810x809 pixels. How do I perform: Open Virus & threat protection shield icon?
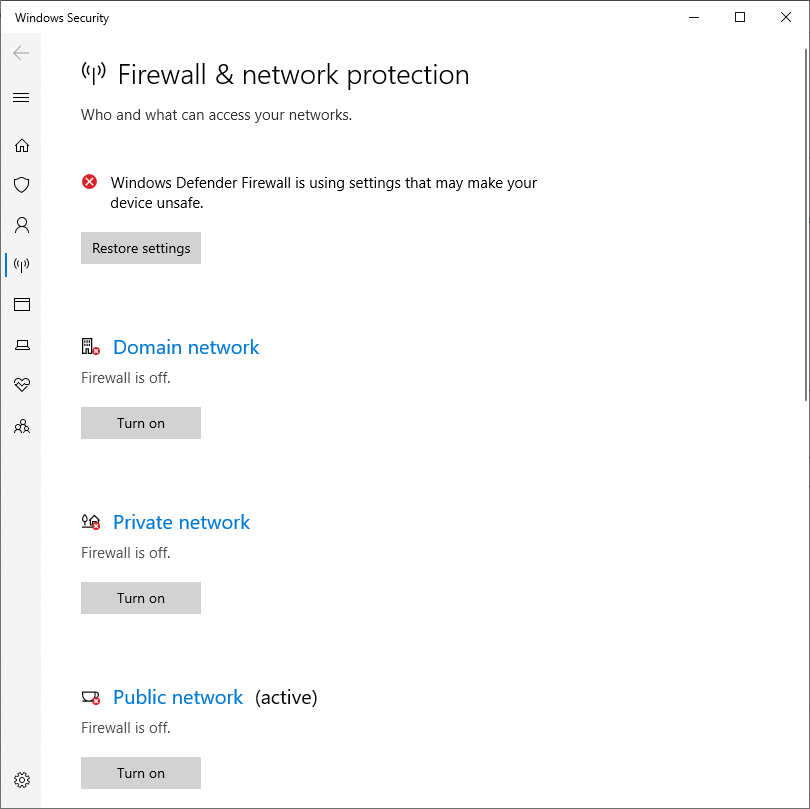22,185
